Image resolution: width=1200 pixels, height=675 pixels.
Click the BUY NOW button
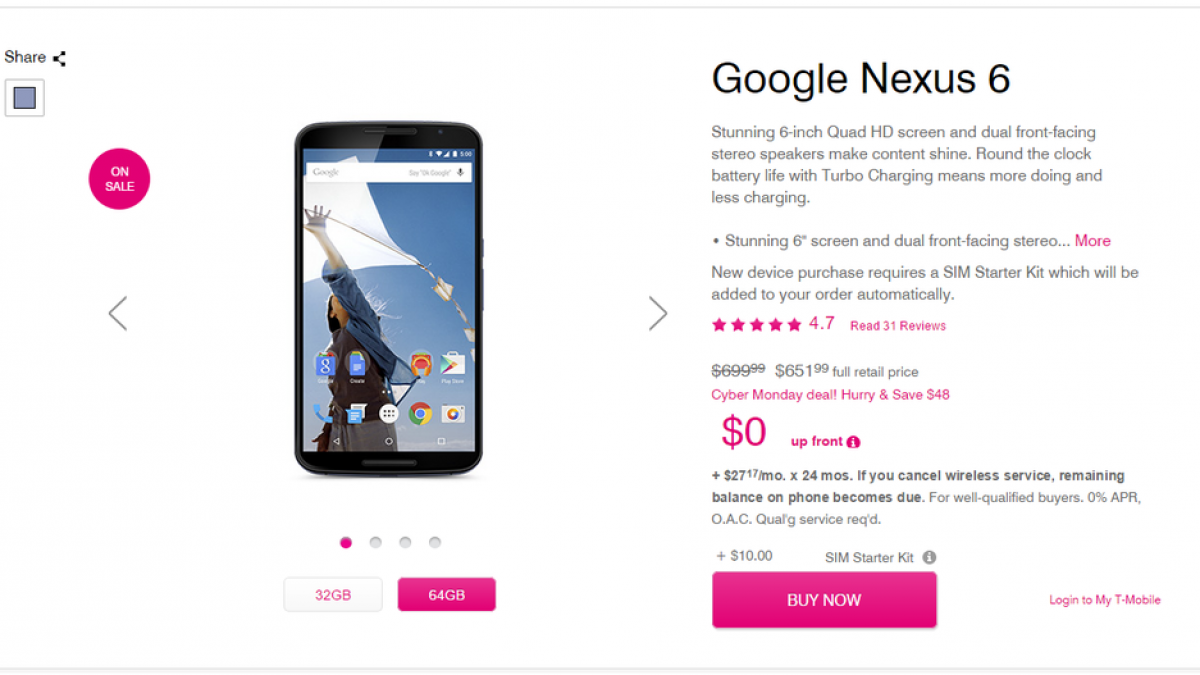click(824, 600)
